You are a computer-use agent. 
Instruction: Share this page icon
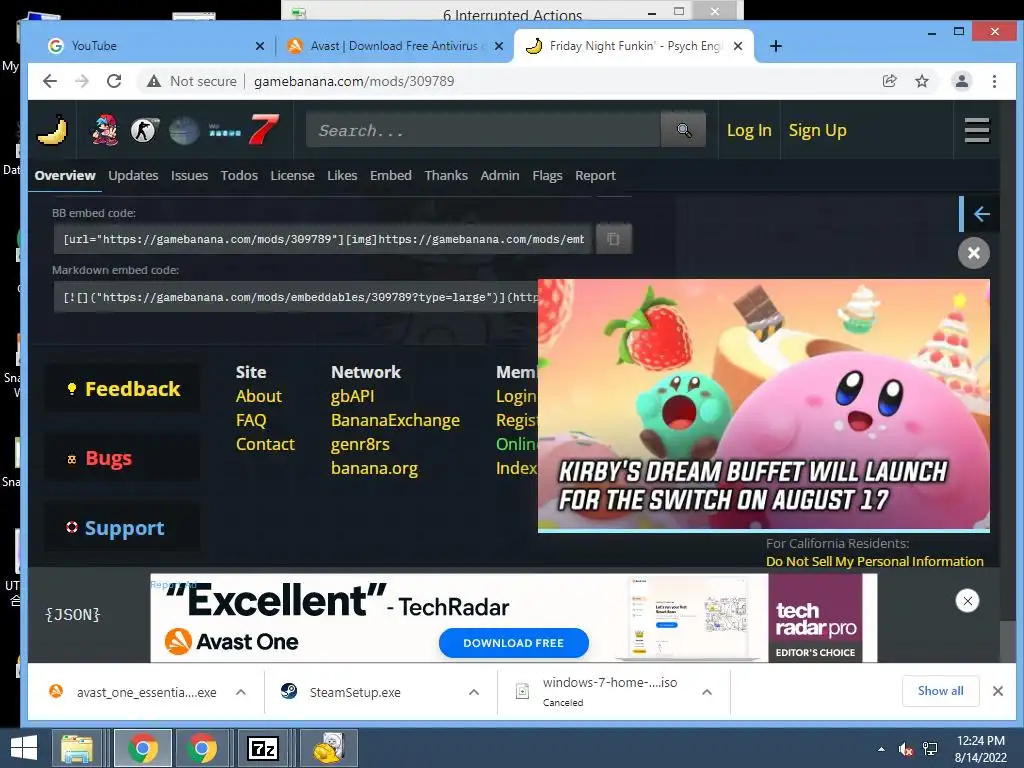coord(889,81)
